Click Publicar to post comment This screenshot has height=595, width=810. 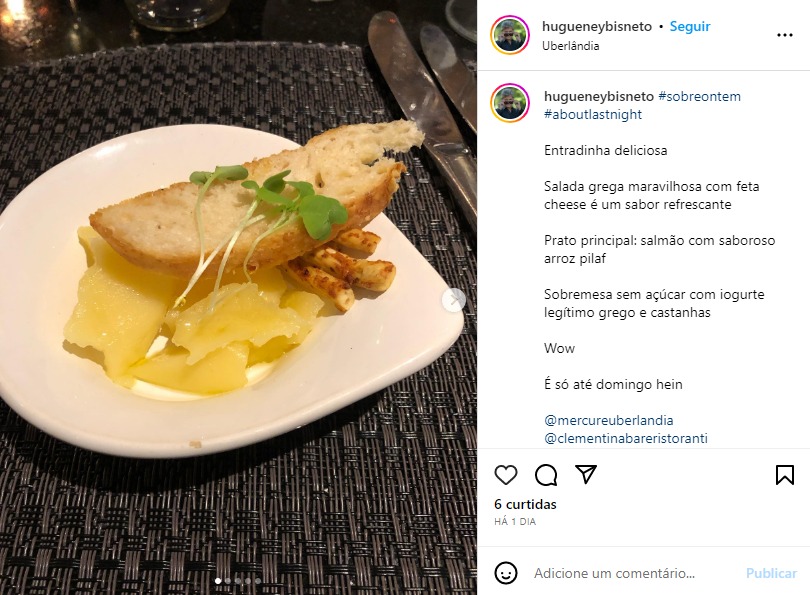point(771,573)
